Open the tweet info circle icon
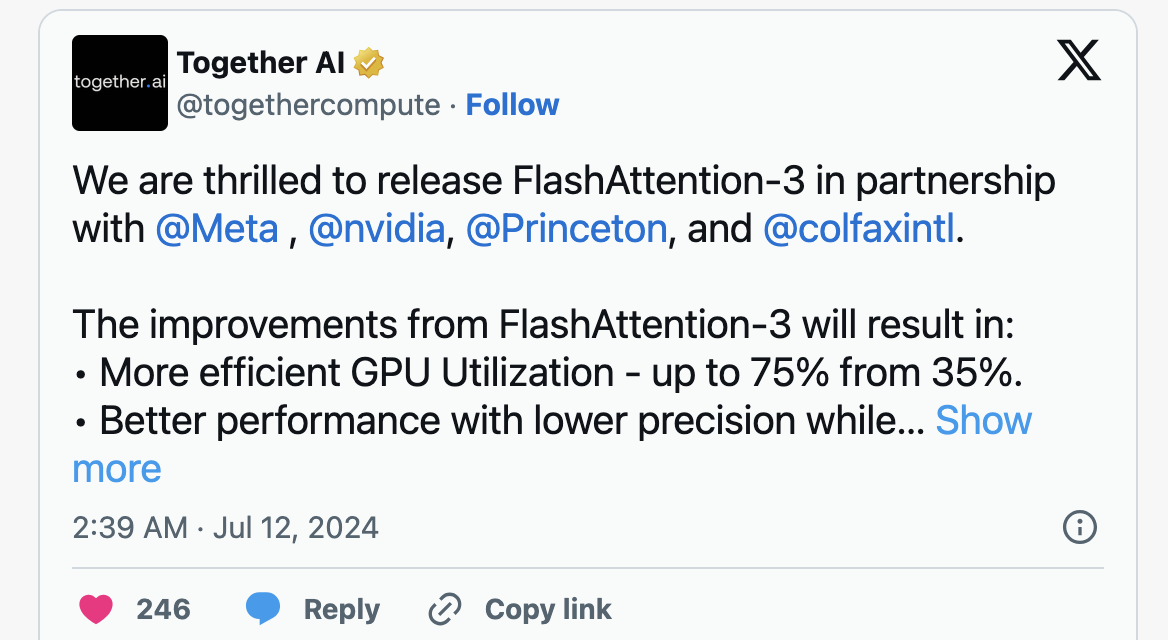This screenshot has height=640, width=1168. 1079,527
